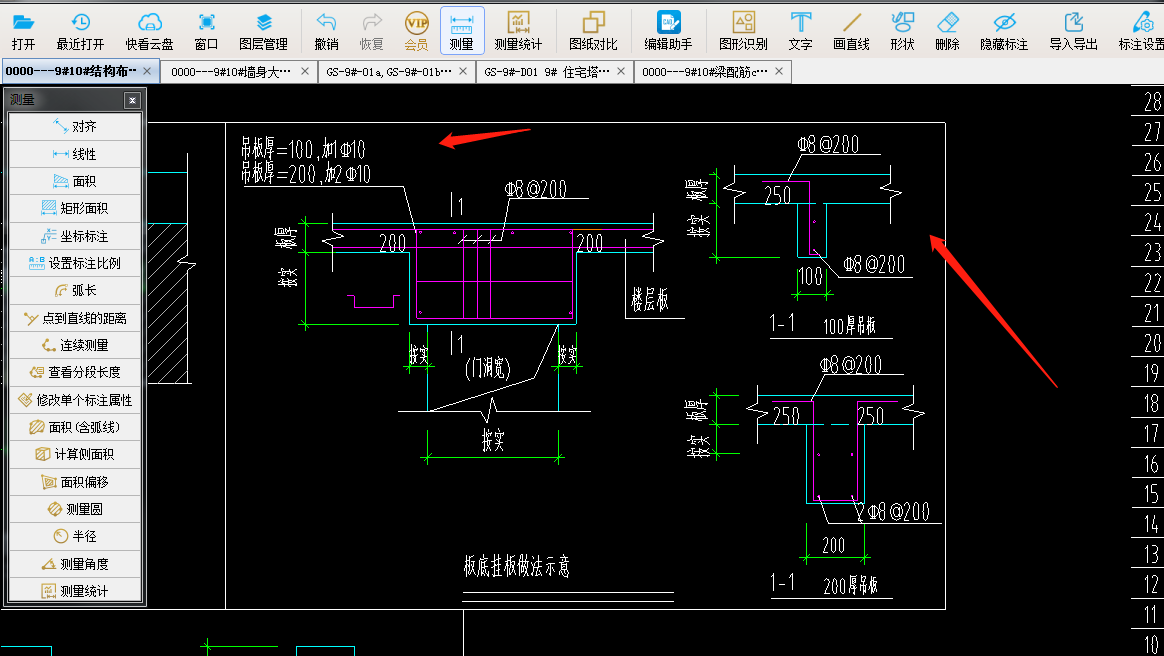Click the 楼层板 label in drawing

(650, 300)
